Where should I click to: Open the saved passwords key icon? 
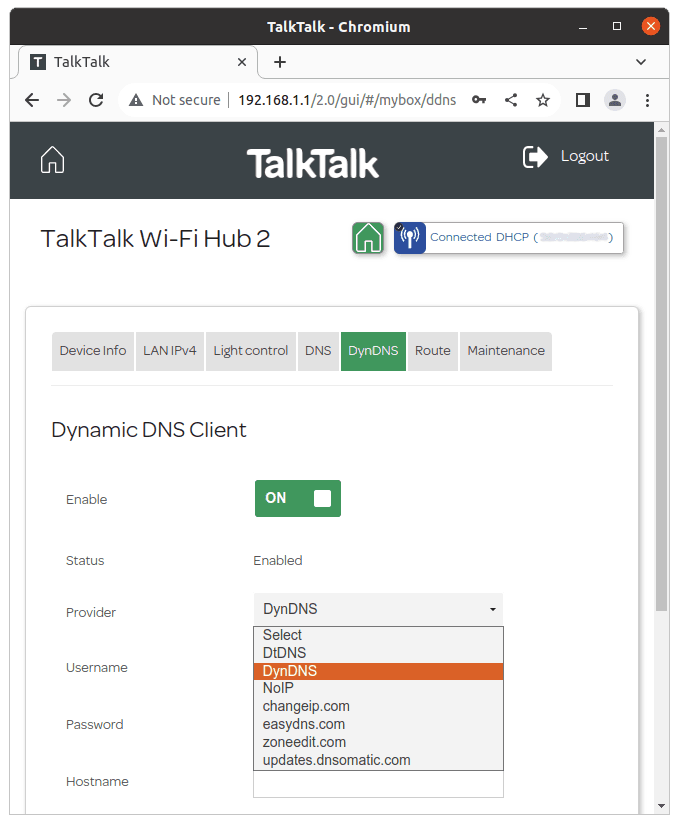pyautogui.click(x=479, y=100)
